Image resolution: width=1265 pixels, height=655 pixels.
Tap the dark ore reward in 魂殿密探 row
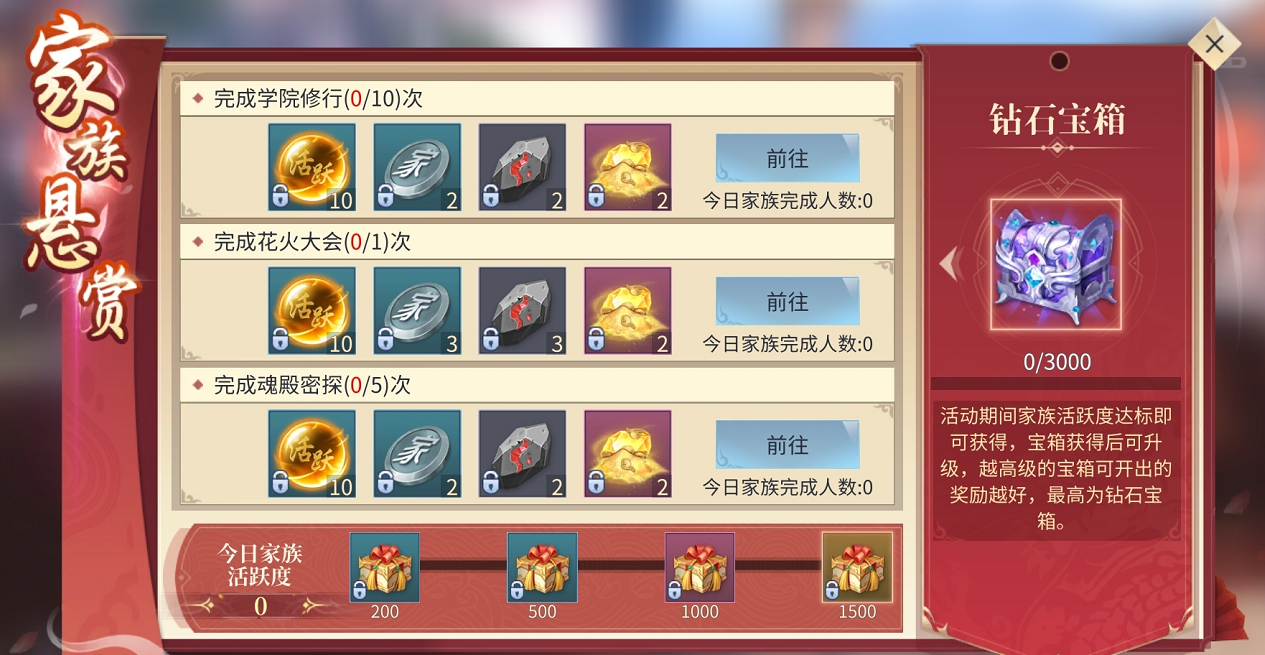coord(522,454)
